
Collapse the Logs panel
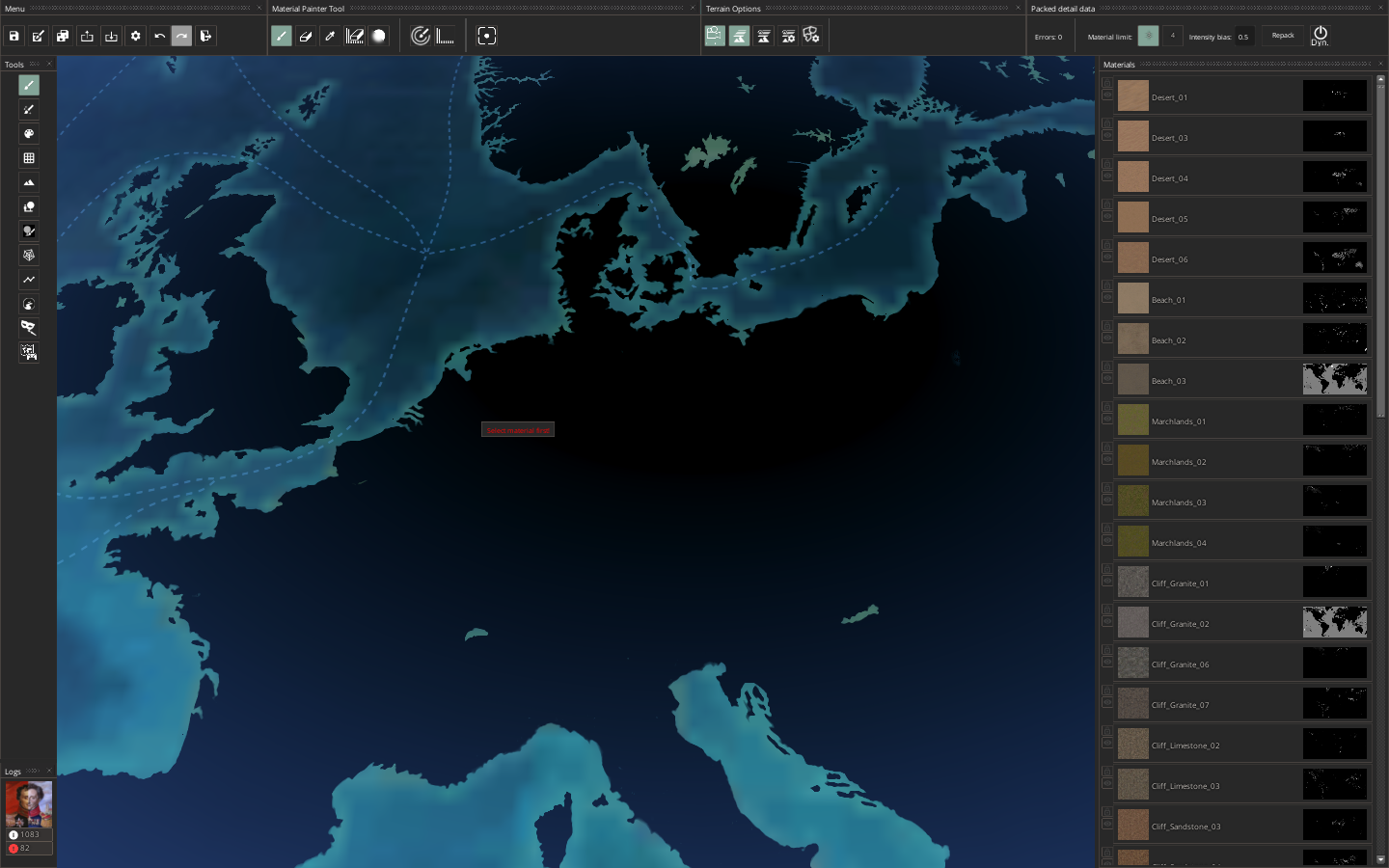50,772
